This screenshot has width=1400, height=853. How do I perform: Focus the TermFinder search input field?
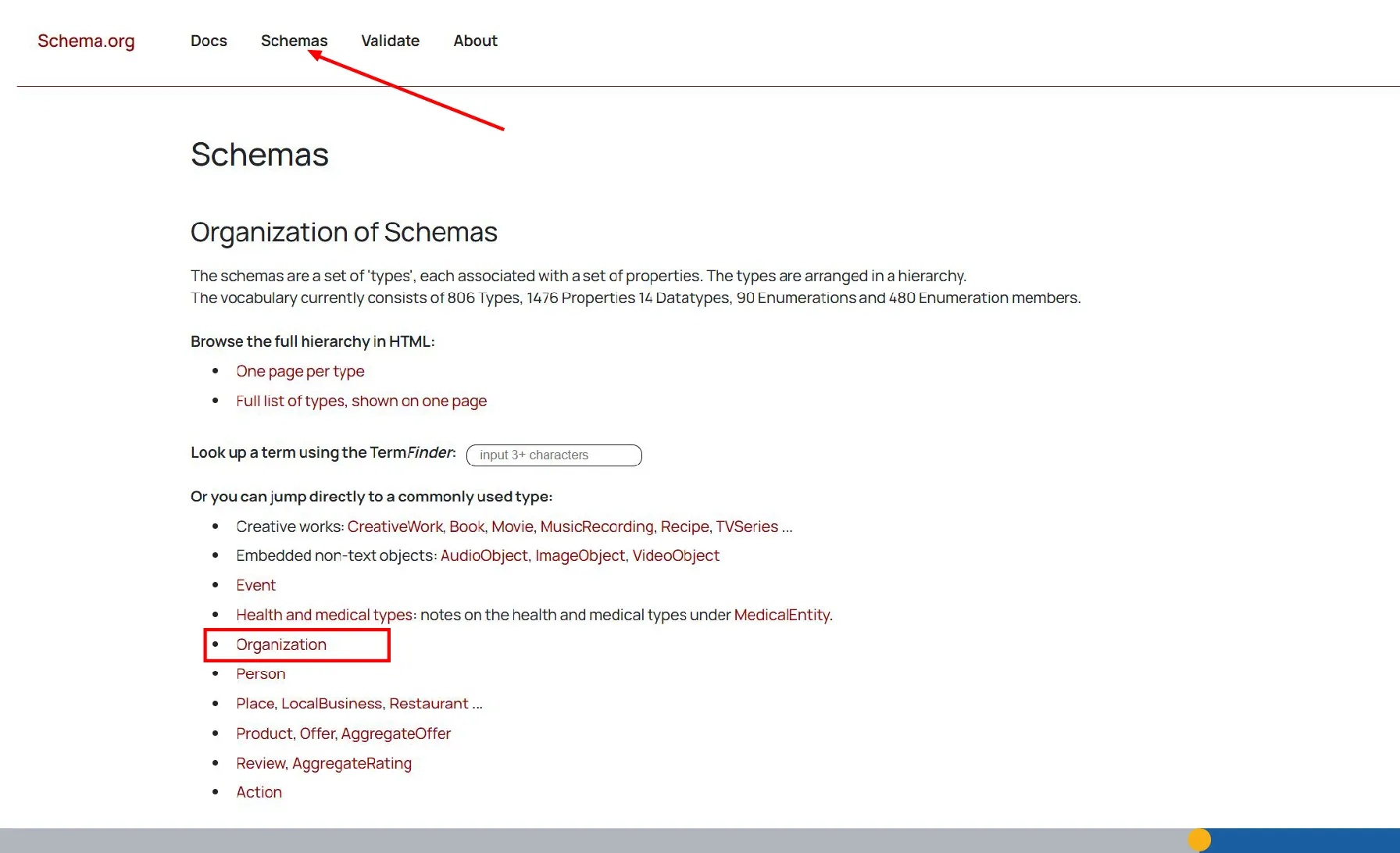tap(554, 455)
